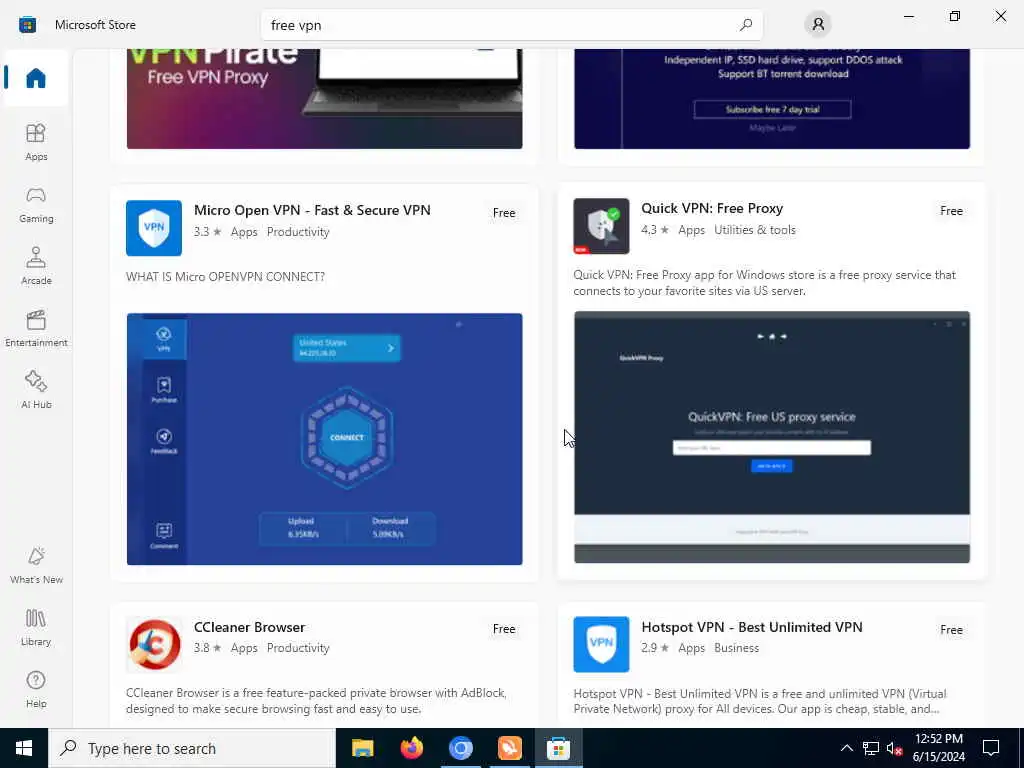This screenshot has height=768, width=1024.
Task: Click the 2.9 star rating of Hotspot VPN
Action: point(655,648)
